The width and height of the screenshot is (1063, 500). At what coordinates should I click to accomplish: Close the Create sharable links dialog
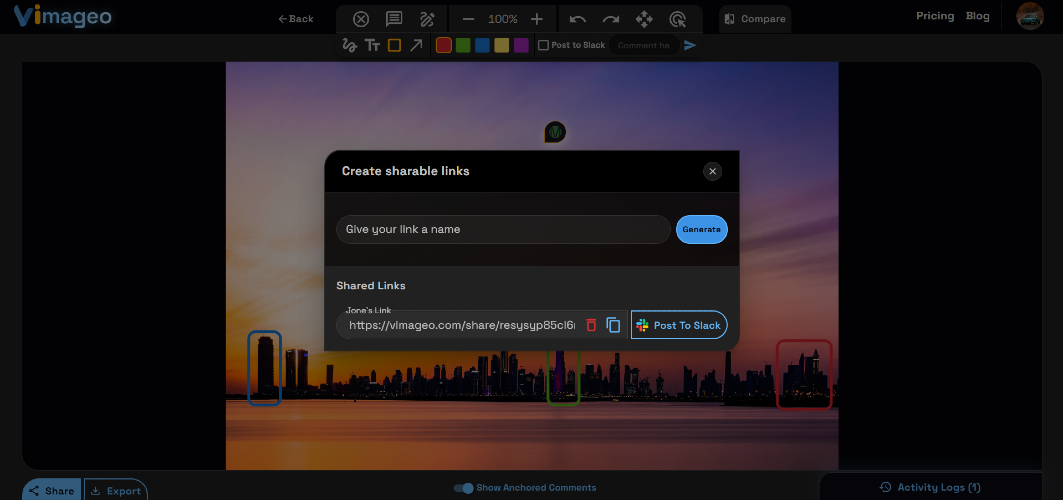click(713, 171)
